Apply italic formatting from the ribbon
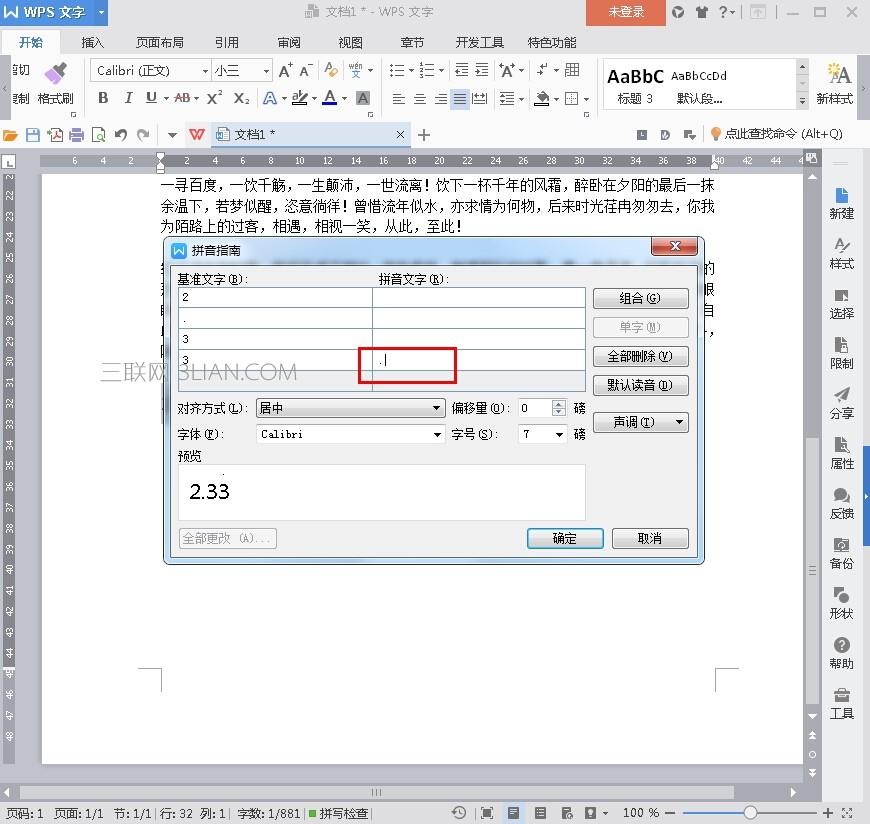Image resolution: width=870 pixels, height=824 pixels. tap(128, 98)
